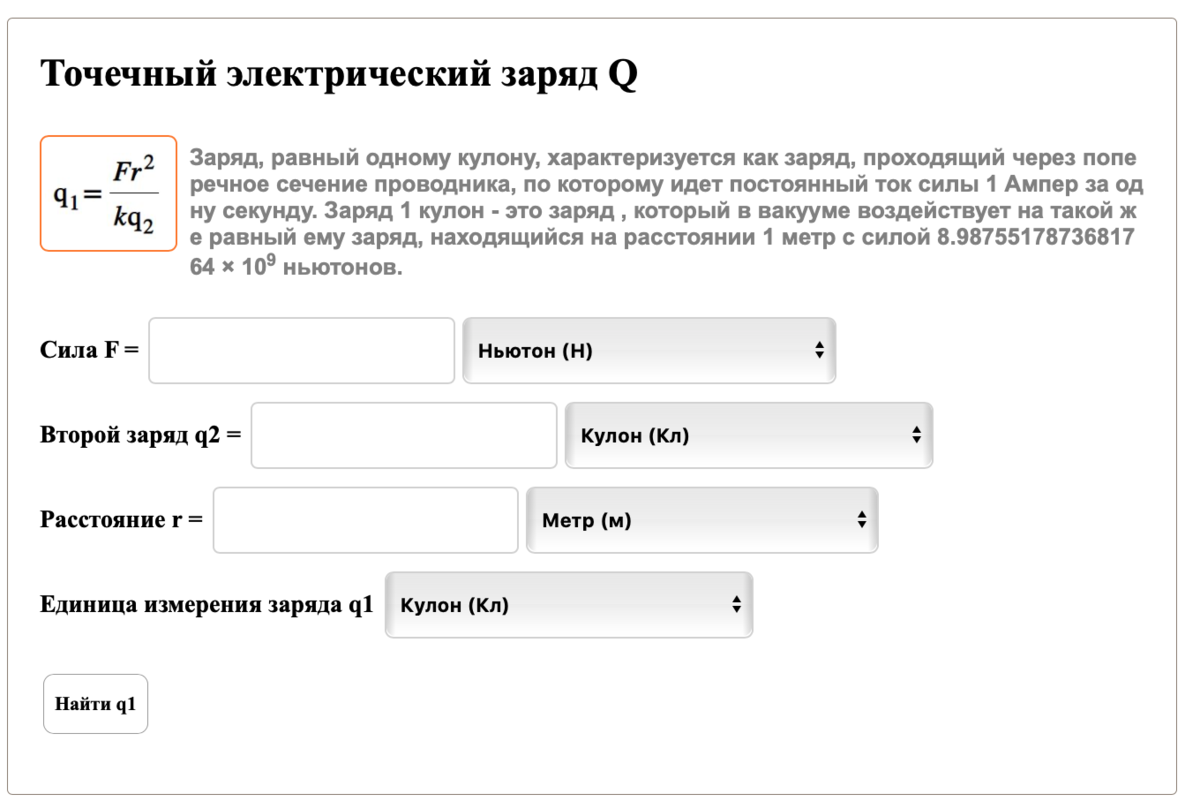
Task: Click the Второй заряд q2 = label
Action: coord(141,436)
